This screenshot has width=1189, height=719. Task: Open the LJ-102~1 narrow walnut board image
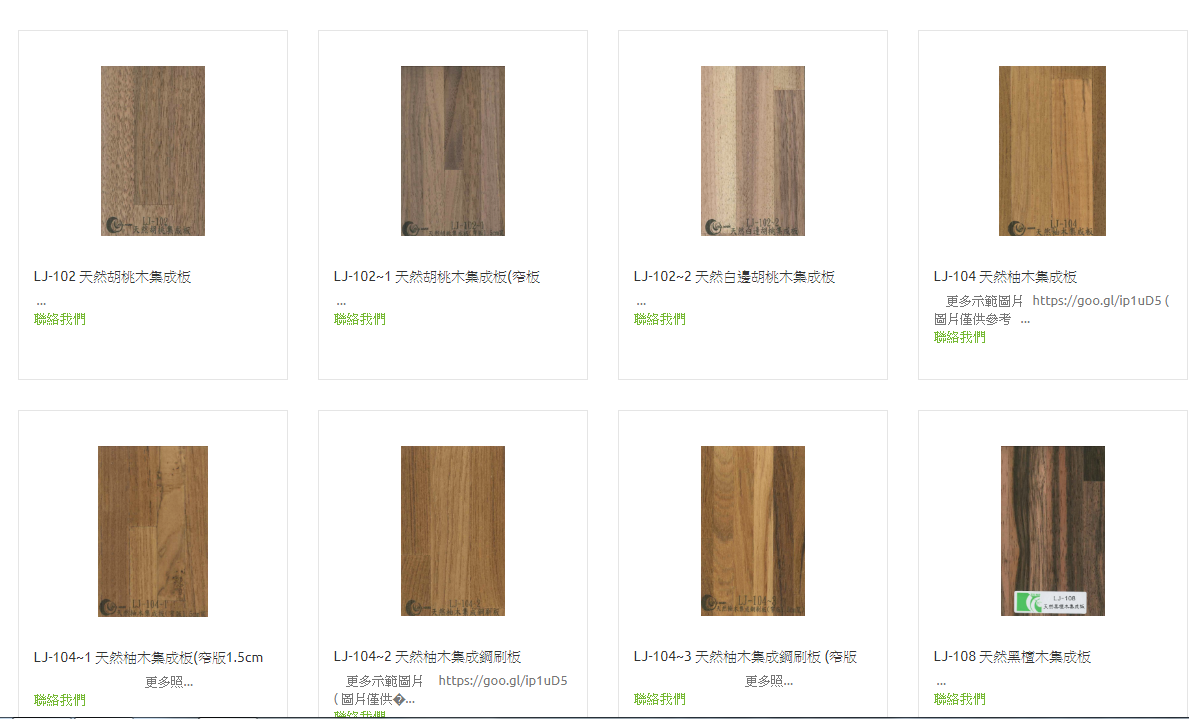[x=453, y=151]
